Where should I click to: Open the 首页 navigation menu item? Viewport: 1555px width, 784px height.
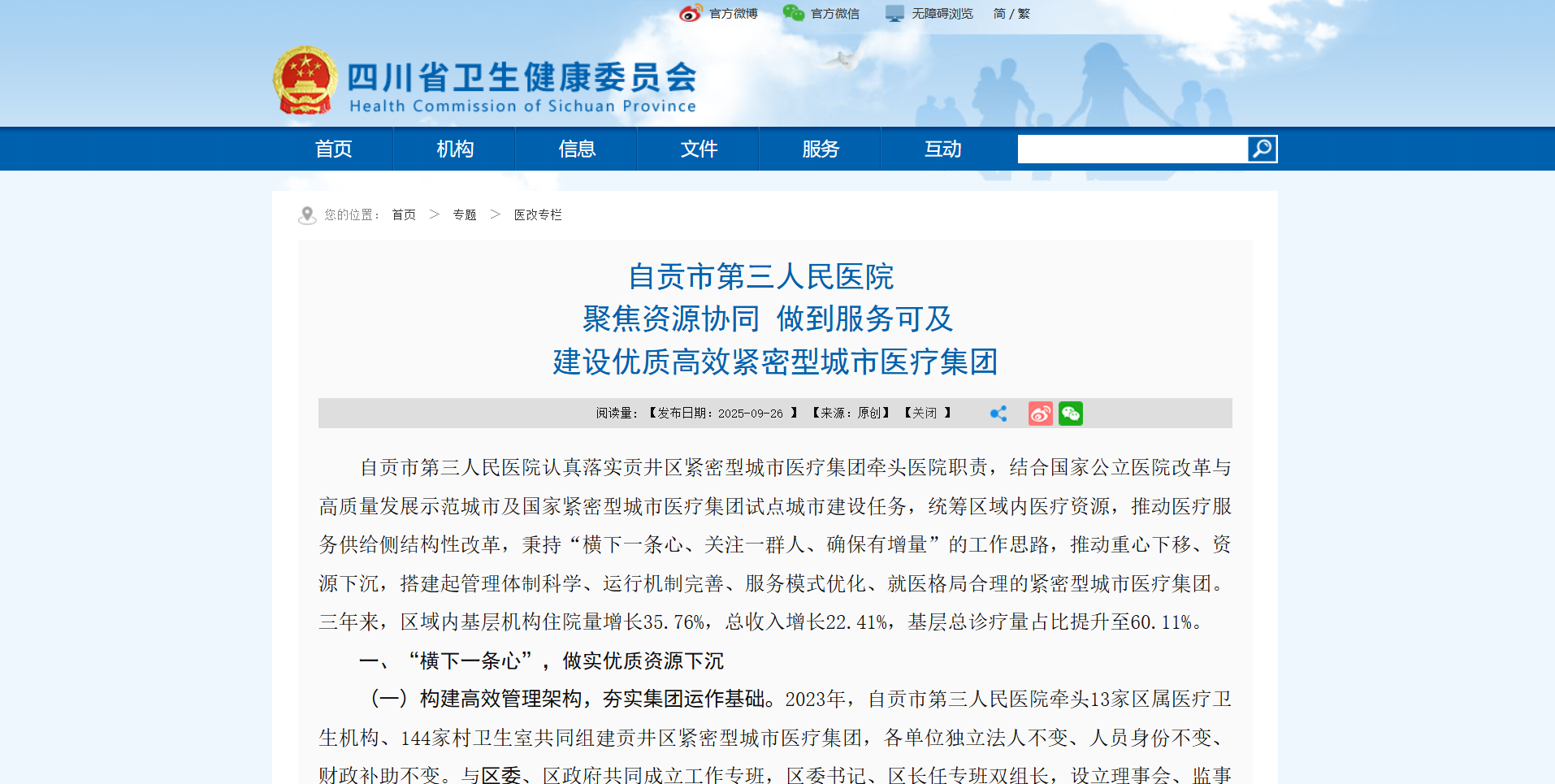coord(333,149)
